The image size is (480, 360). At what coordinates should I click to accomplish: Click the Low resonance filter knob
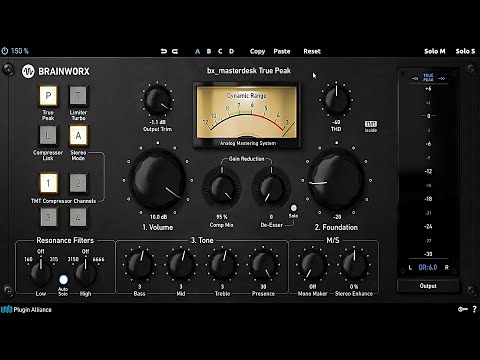[x=41, y=273]
